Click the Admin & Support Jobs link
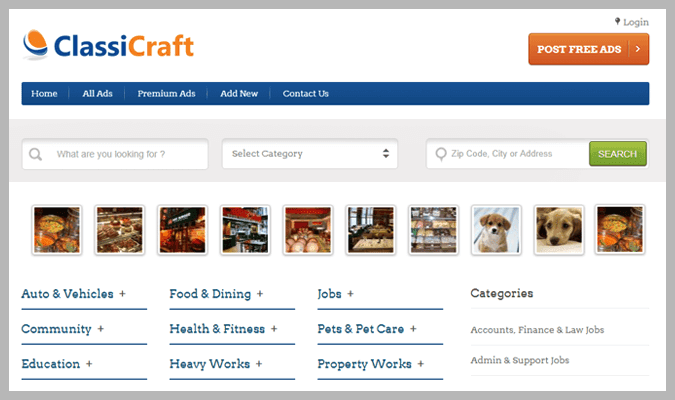 (x=519, y=360)
